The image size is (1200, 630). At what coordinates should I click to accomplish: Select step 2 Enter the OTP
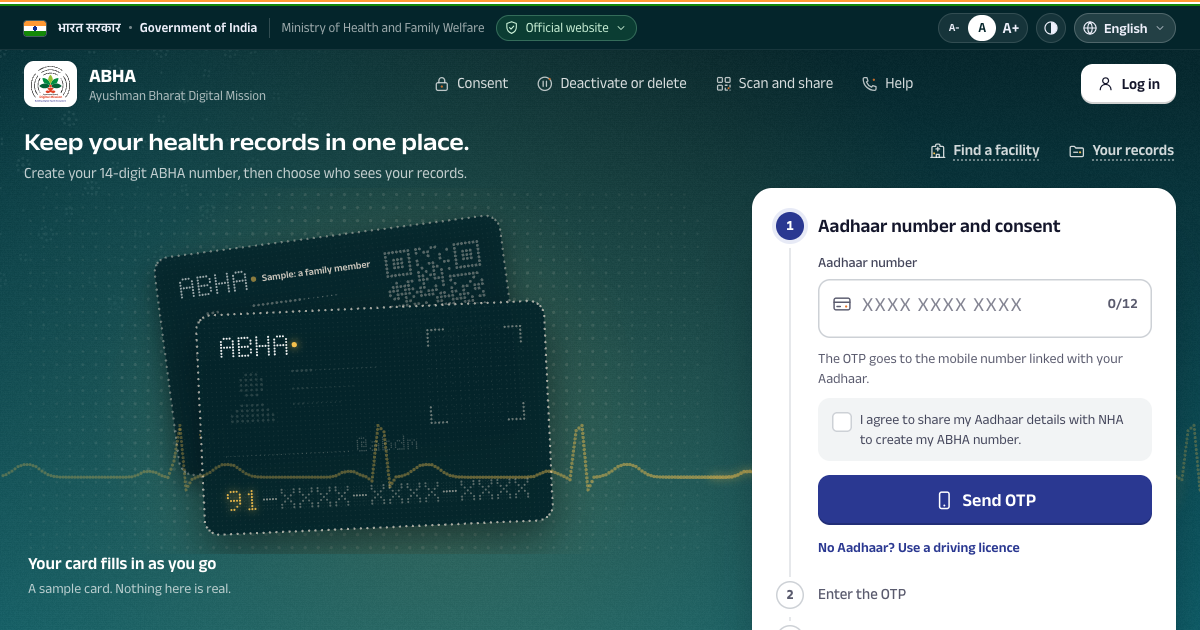(842, 594)
